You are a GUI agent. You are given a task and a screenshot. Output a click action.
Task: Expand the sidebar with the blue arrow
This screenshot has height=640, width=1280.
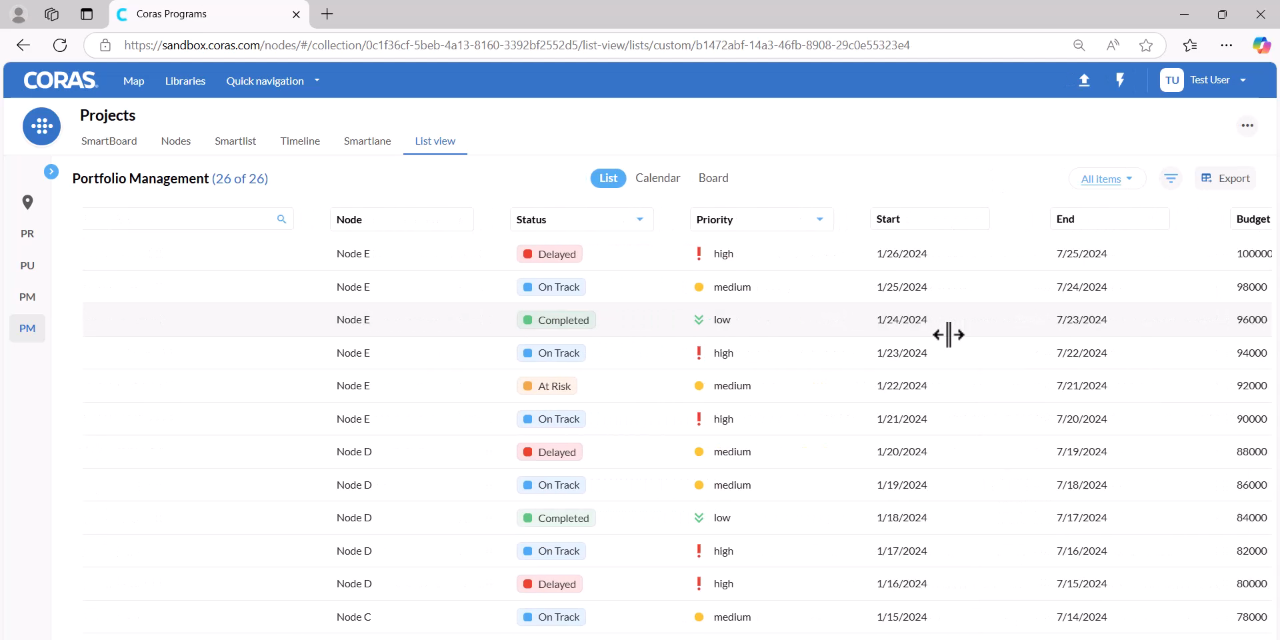click(x=51, y=171)
